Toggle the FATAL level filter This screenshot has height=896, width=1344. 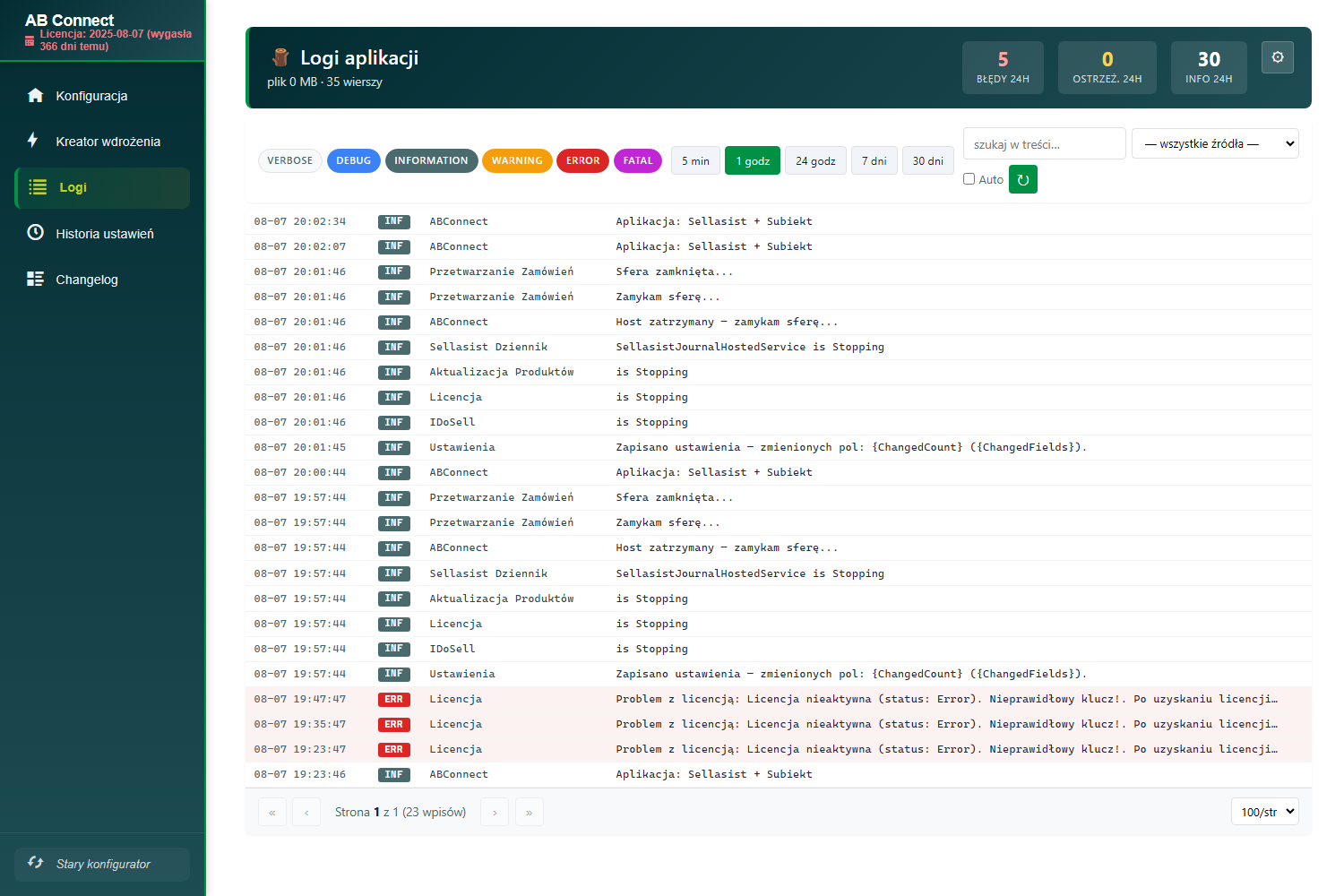[638, 160]
